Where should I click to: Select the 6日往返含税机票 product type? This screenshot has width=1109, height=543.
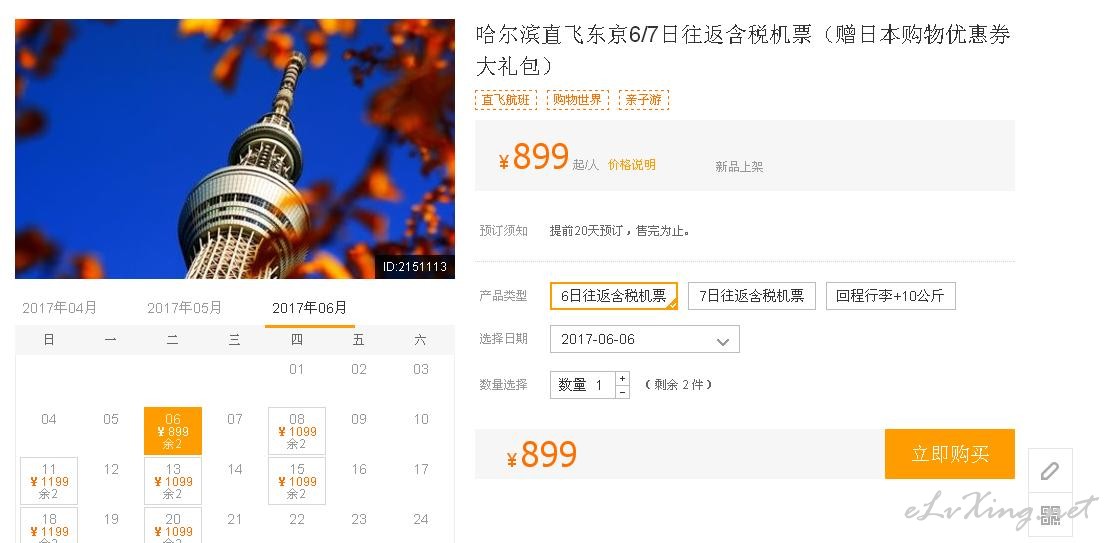coord(613,296)
